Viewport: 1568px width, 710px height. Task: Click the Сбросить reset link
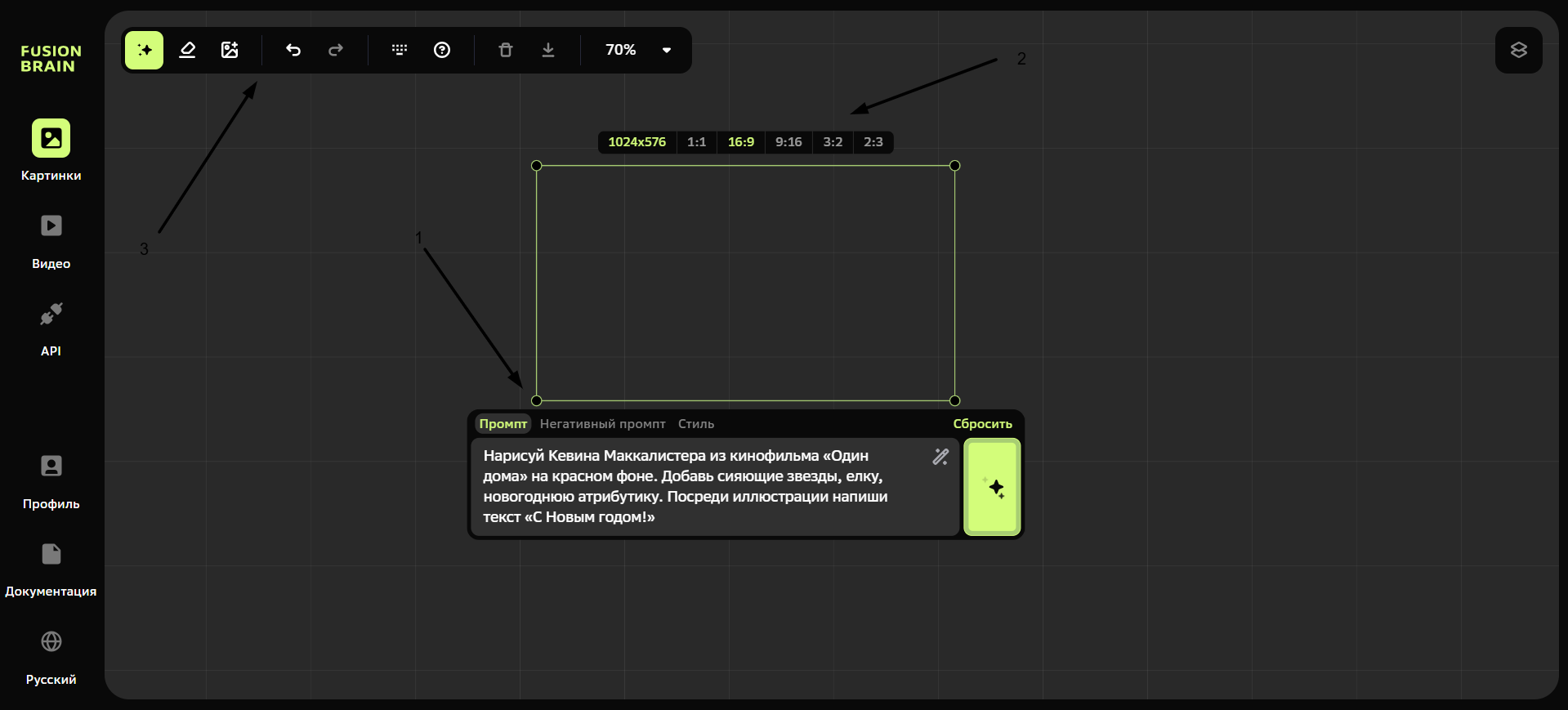coord(982,424)
